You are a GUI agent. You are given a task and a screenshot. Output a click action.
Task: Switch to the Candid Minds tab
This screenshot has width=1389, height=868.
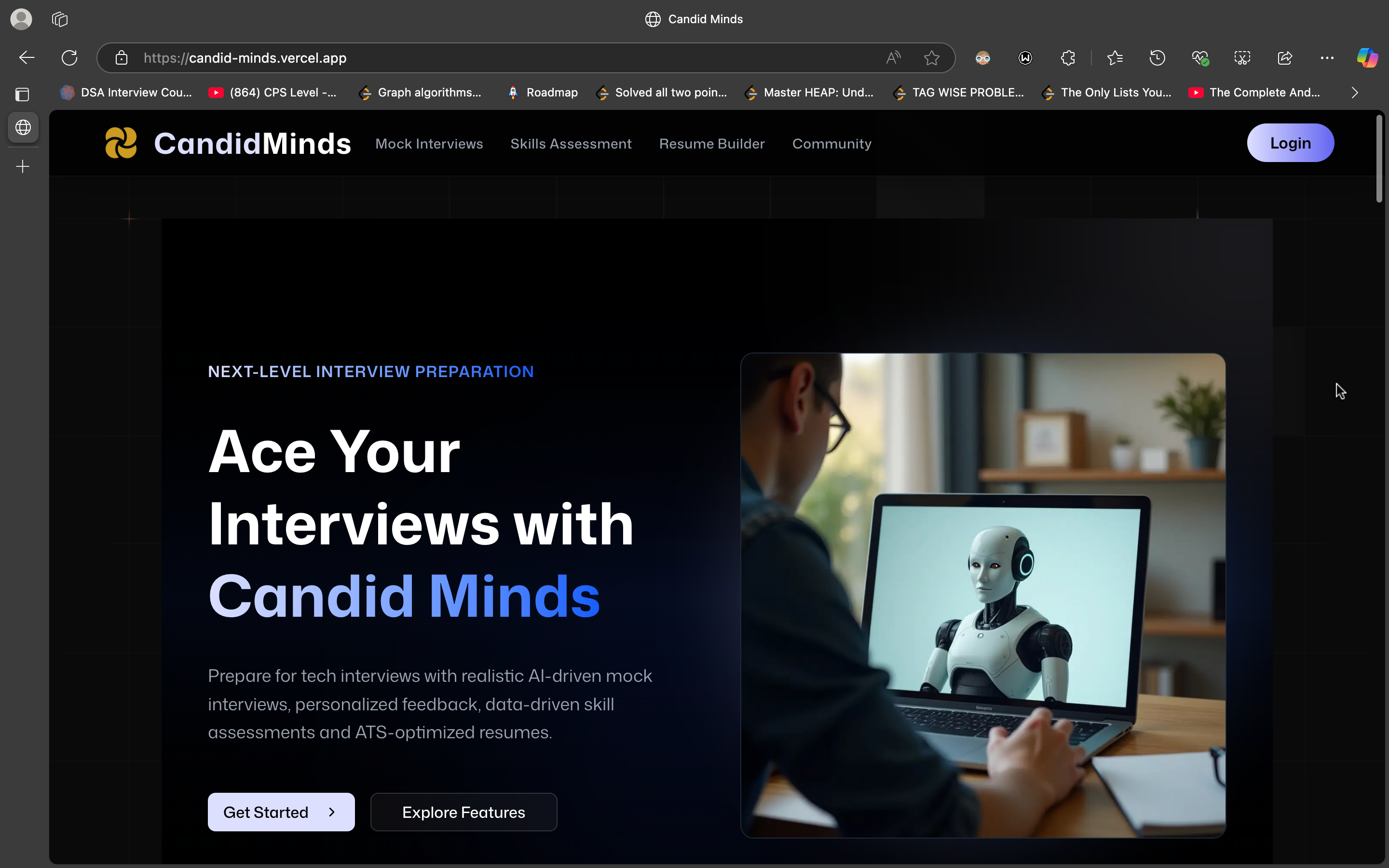694,18
